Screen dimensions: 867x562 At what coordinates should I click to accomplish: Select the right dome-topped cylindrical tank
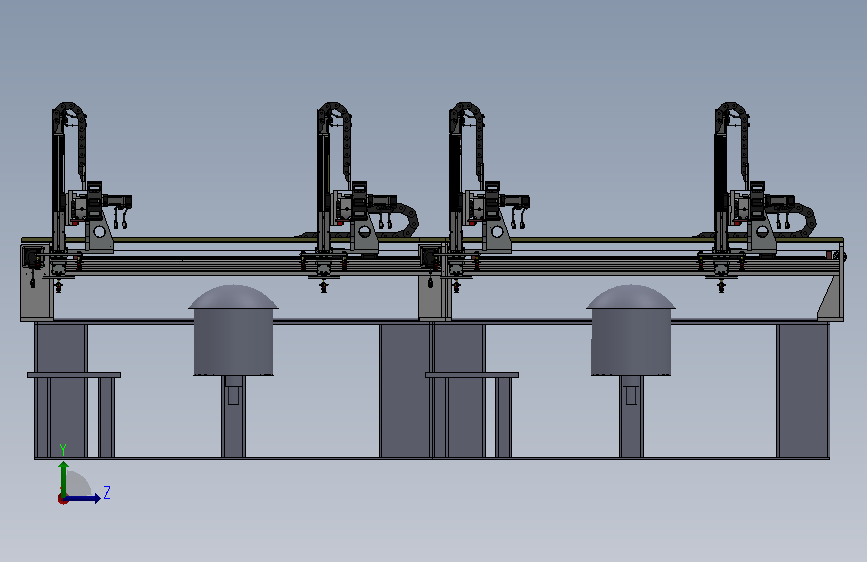pos(631,330)
